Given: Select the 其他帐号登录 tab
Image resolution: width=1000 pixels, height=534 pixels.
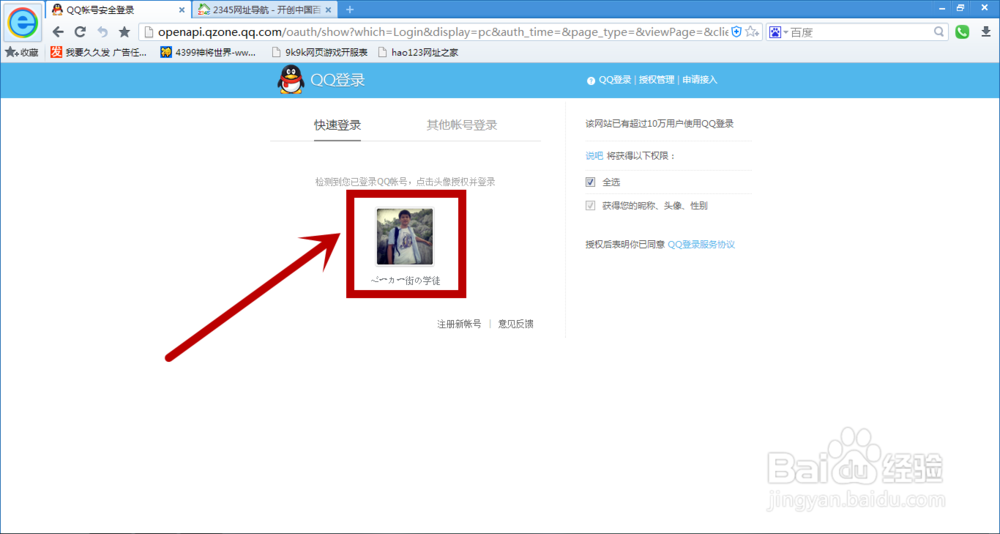Looking at the screenshot, I should click(x=462, y=125).
